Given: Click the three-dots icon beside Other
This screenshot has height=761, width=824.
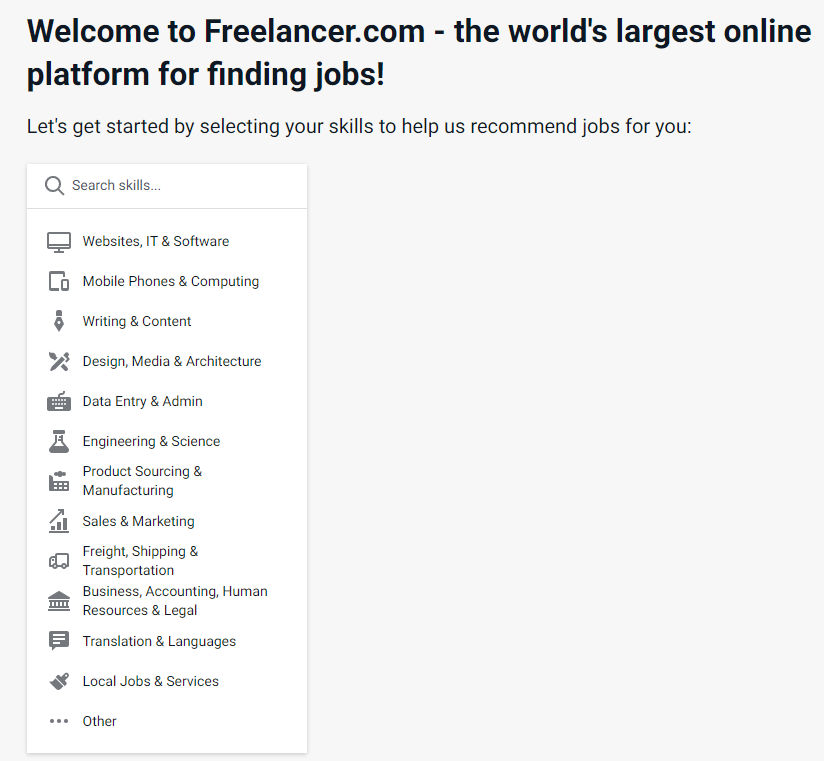Looking at the screenshot, I should coord(59,721).
